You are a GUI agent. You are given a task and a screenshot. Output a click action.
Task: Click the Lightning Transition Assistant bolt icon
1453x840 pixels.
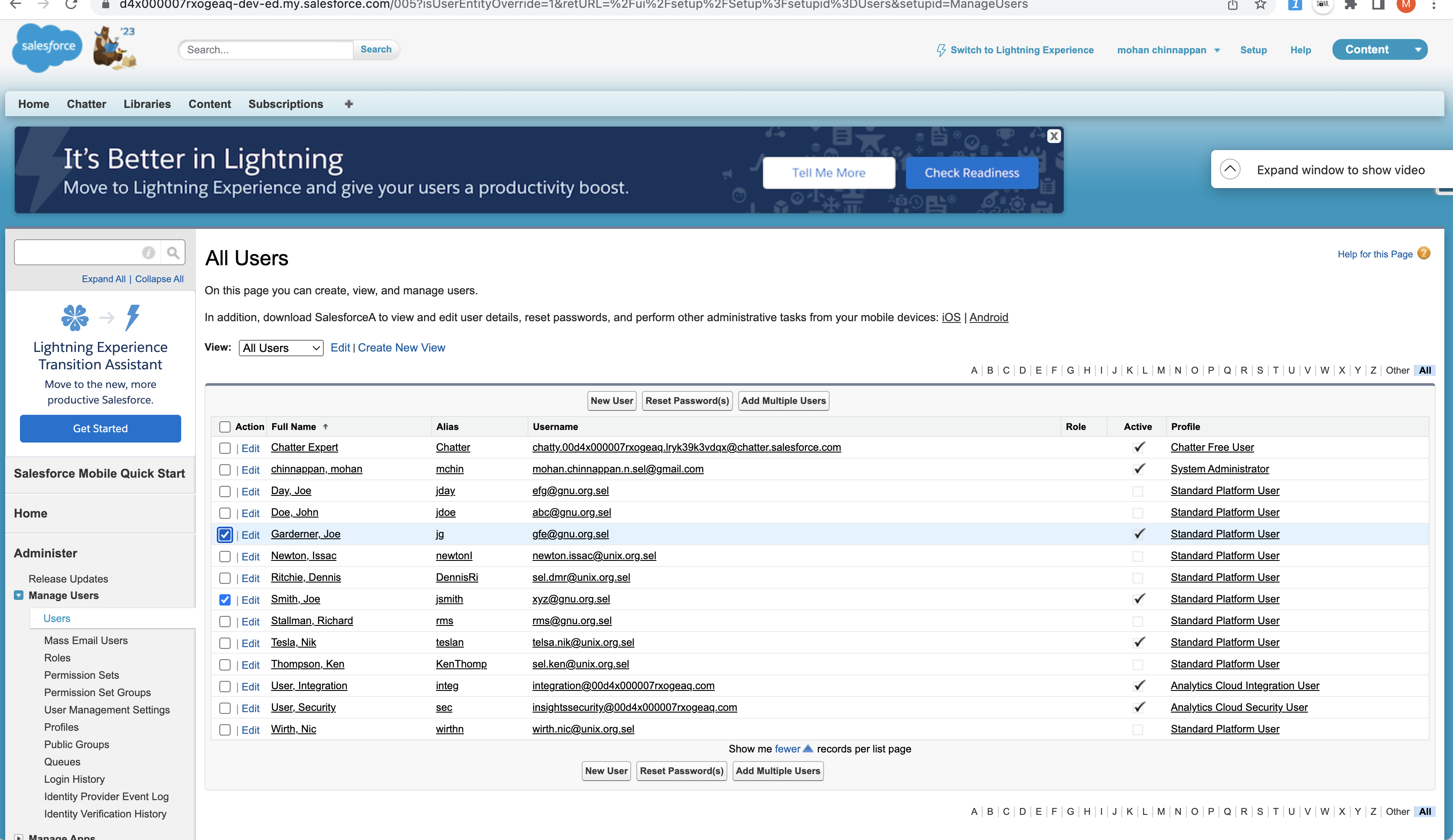pos(133,317)
